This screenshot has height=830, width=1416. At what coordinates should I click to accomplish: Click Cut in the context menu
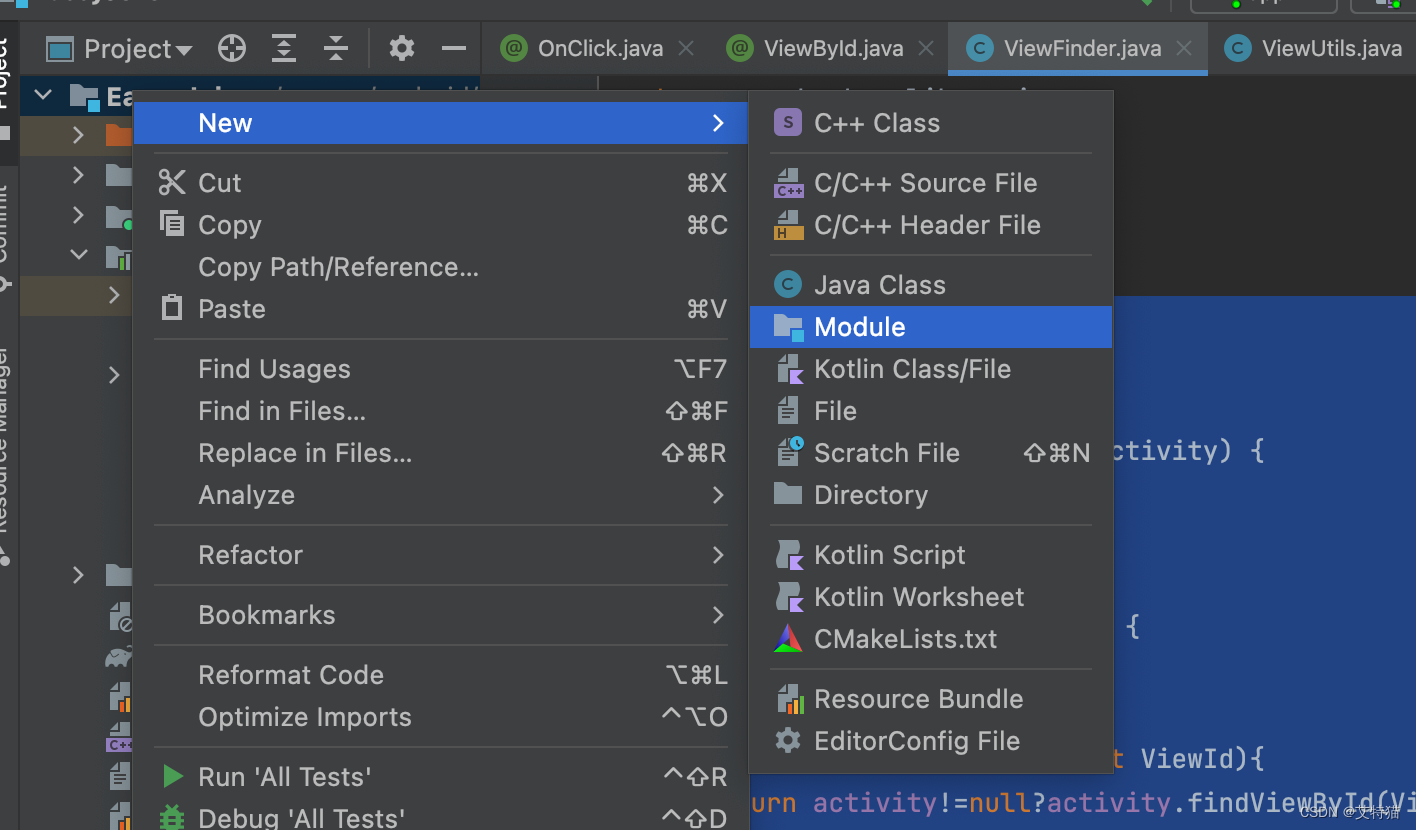tap(220, 183)
